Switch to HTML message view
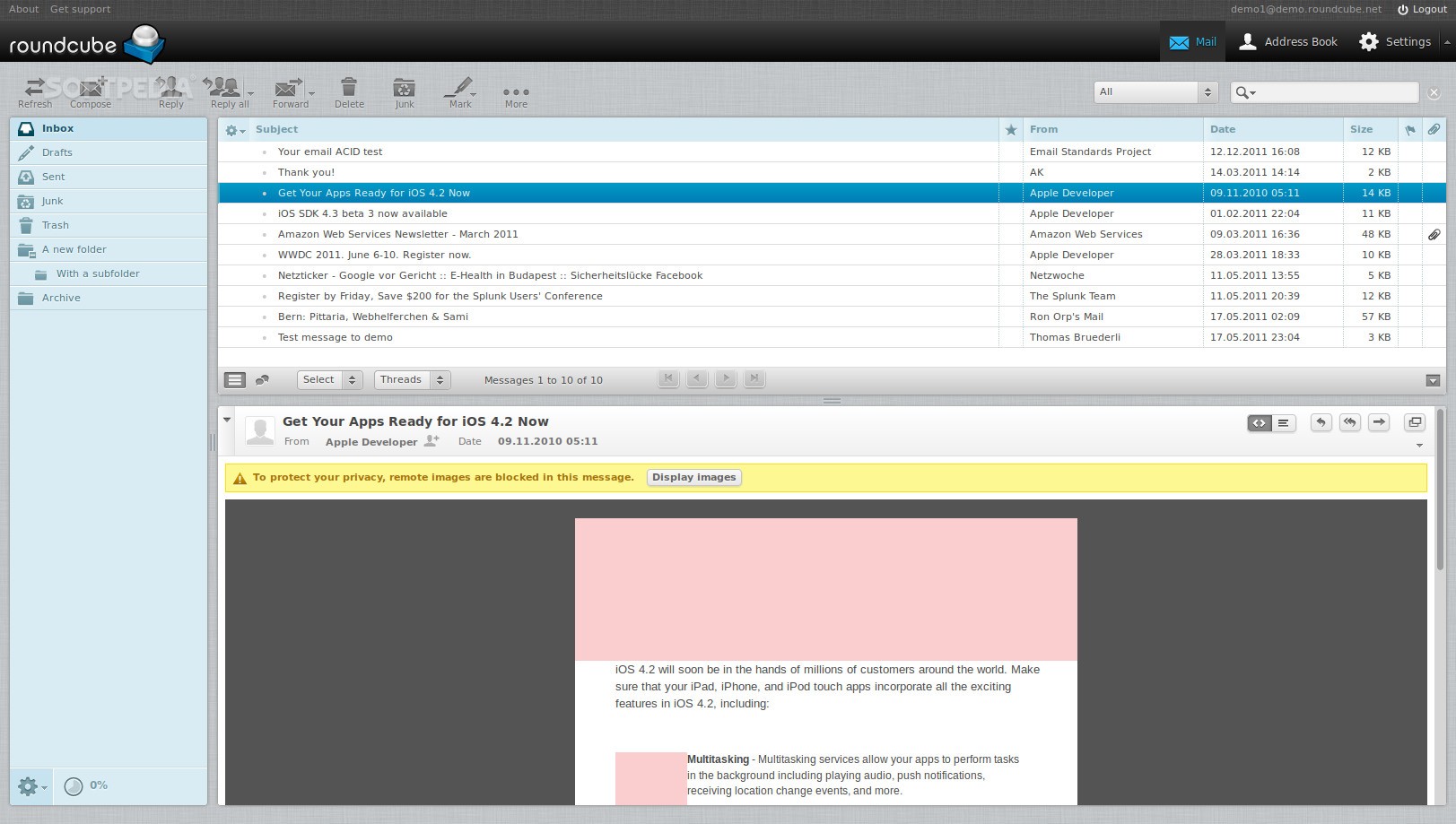Image resolution: width=1456 pixels, height=824 pixels. (1260, 423)
